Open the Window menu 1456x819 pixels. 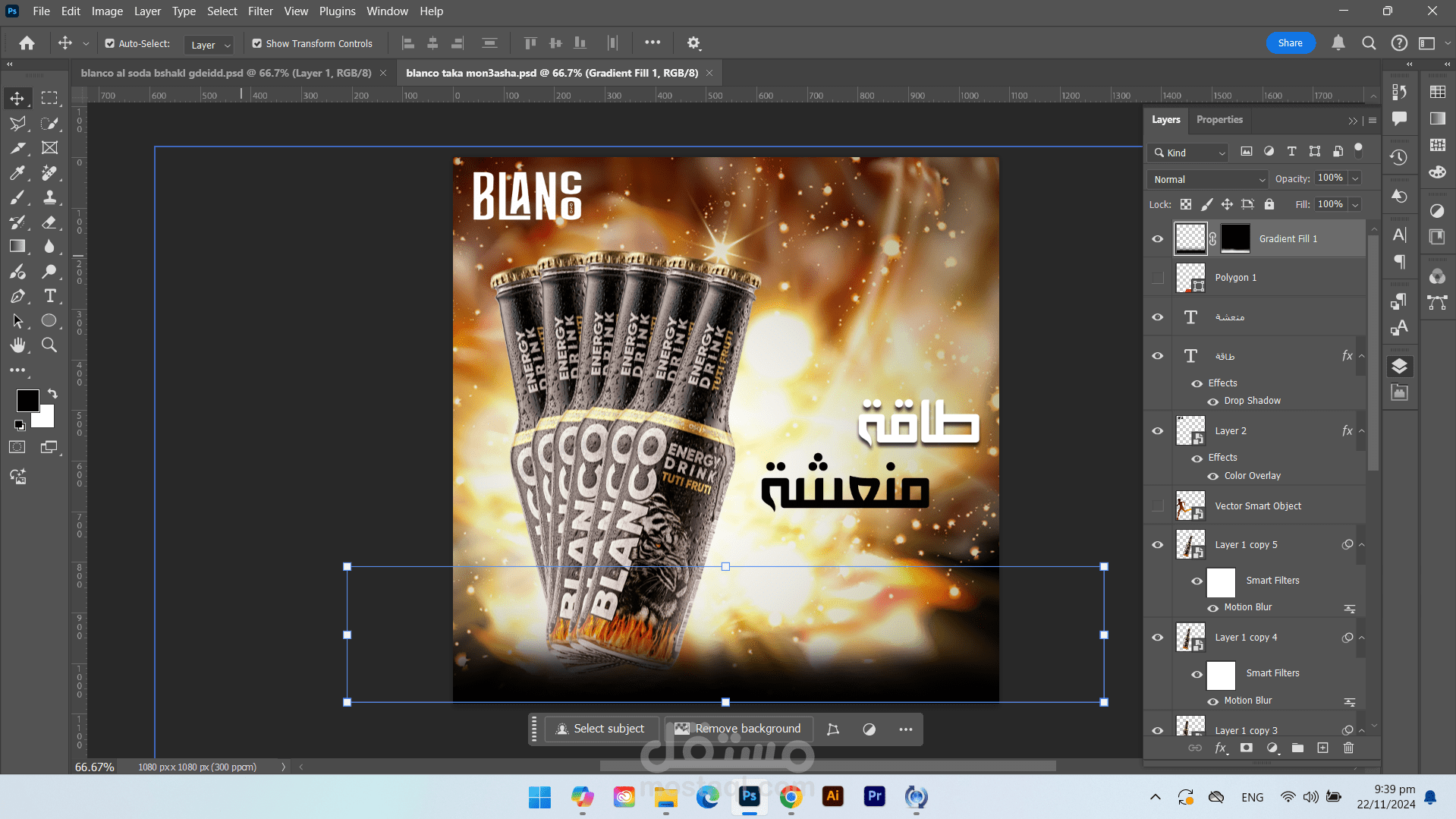coord(387,11)
